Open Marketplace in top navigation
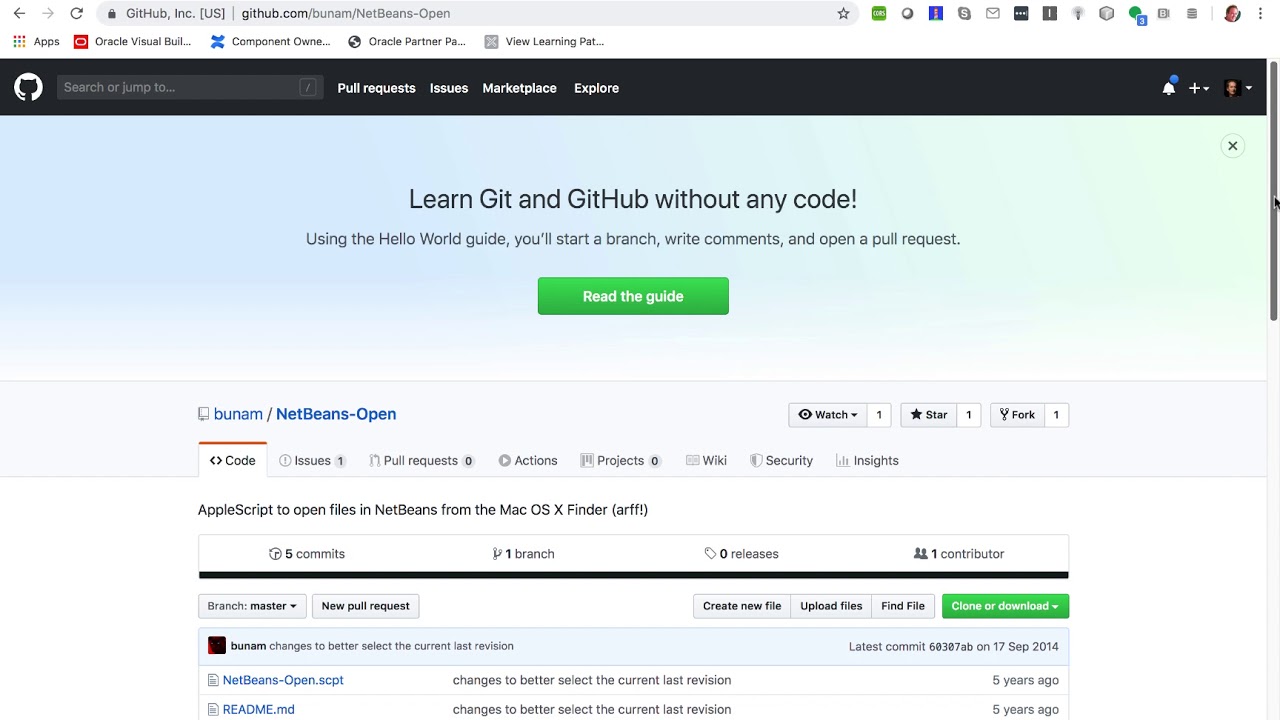This screenshot has width=1280, height=720. (519, 88)
